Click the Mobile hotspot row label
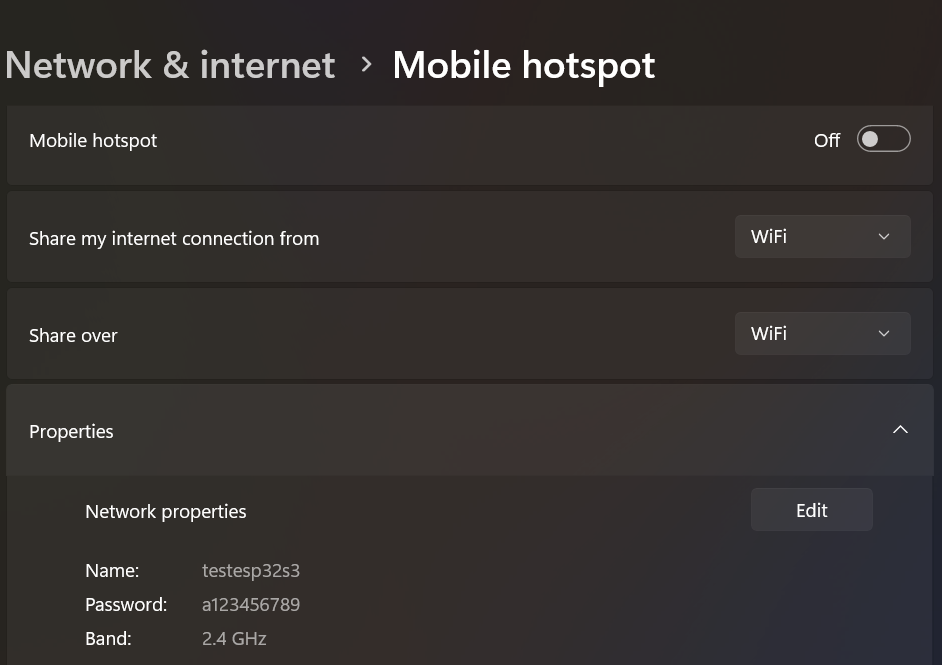942x665 pixels. 93,141
